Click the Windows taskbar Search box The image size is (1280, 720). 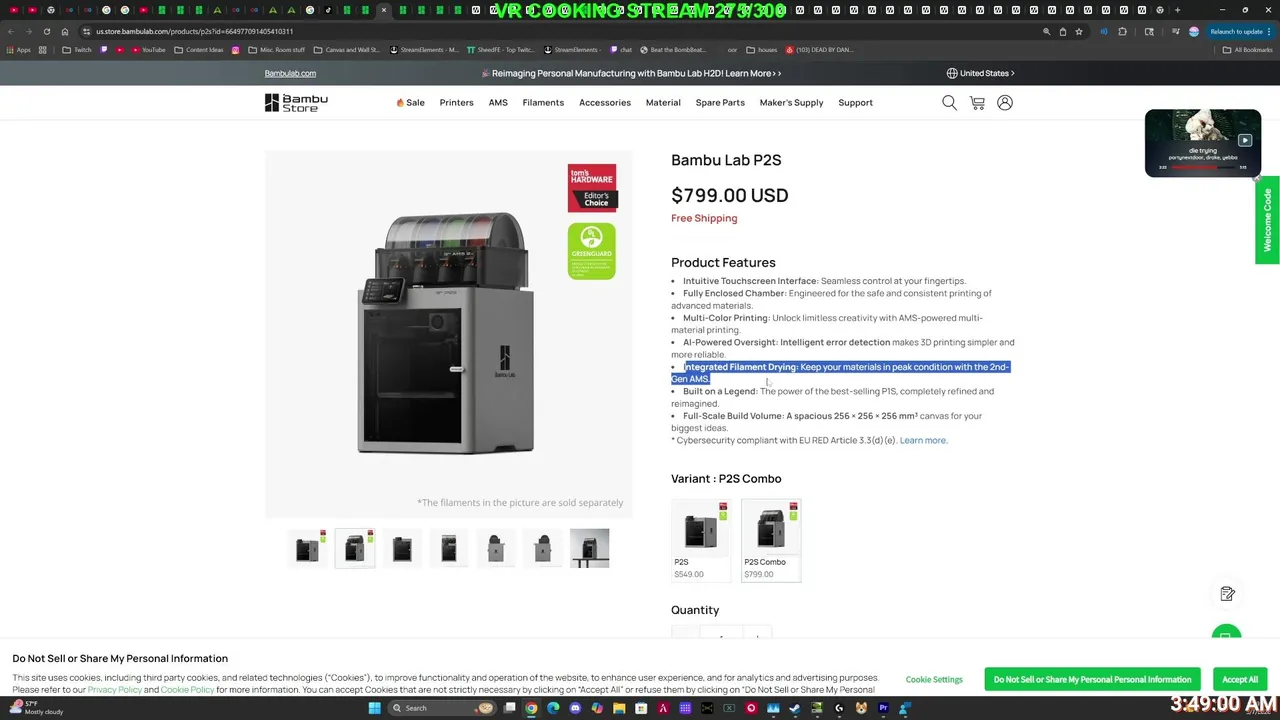[x=442, y=708]
